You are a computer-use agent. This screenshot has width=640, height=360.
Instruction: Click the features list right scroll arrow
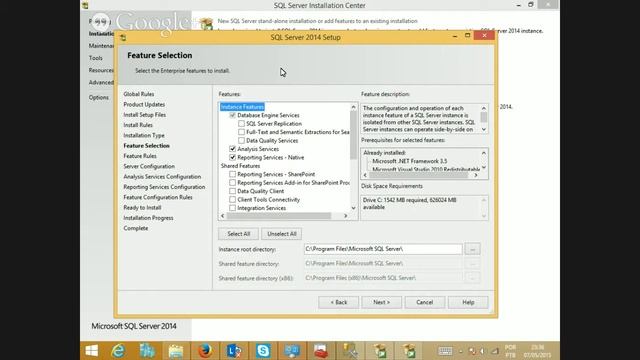tap(345, 216)
